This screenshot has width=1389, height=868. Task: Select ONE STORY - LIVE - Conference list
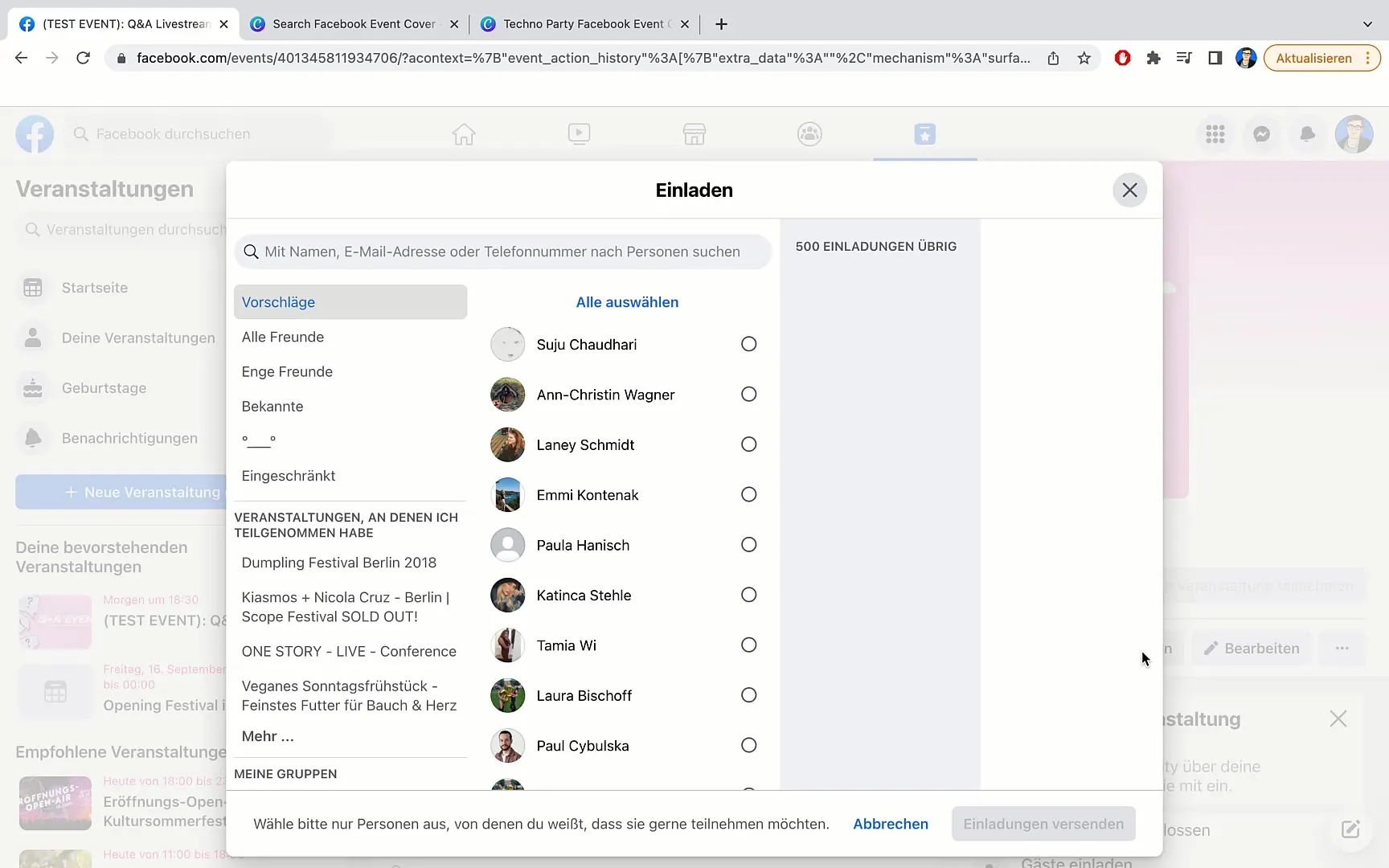350,651
